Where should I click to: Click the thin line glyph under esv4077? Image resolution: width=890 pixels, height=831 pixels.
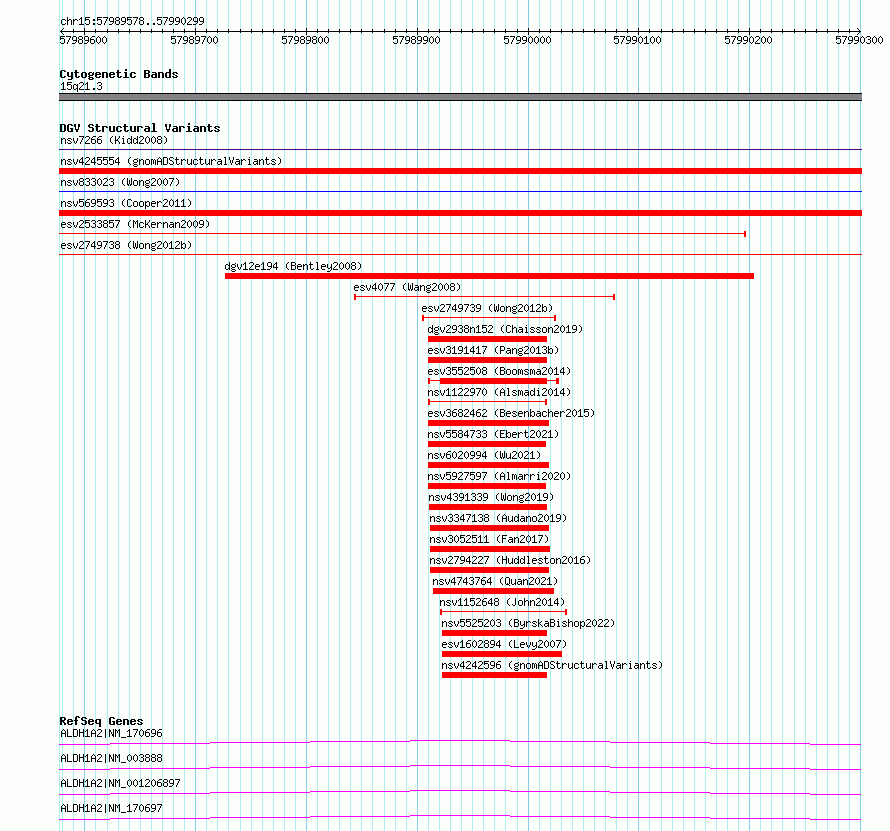coord(484,297)
